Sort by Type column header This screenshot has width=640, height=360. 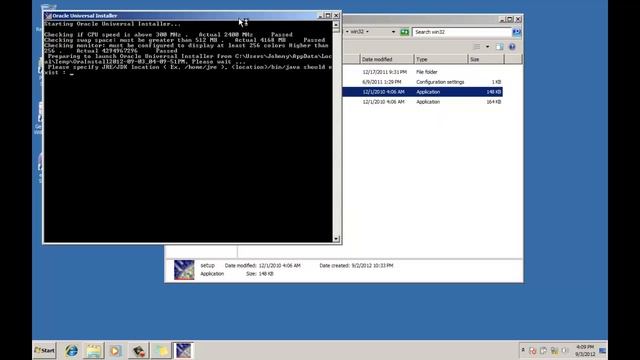coord(440,59)
